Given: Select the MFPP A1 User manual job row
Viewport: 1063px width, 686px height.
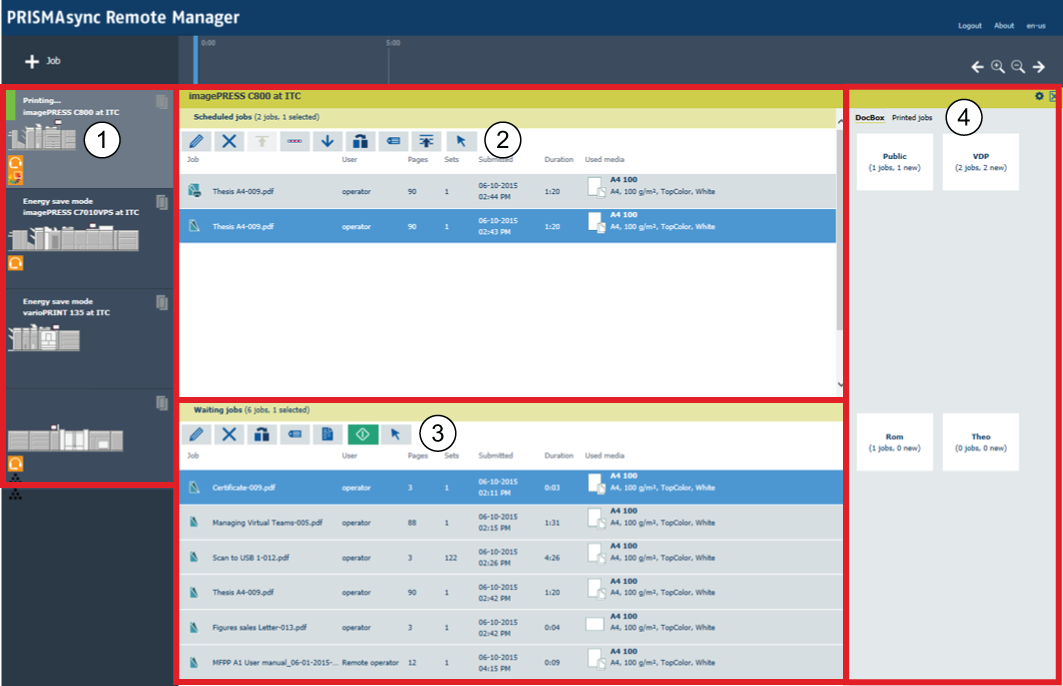Looking at the screenshot, I should point(511,662).
